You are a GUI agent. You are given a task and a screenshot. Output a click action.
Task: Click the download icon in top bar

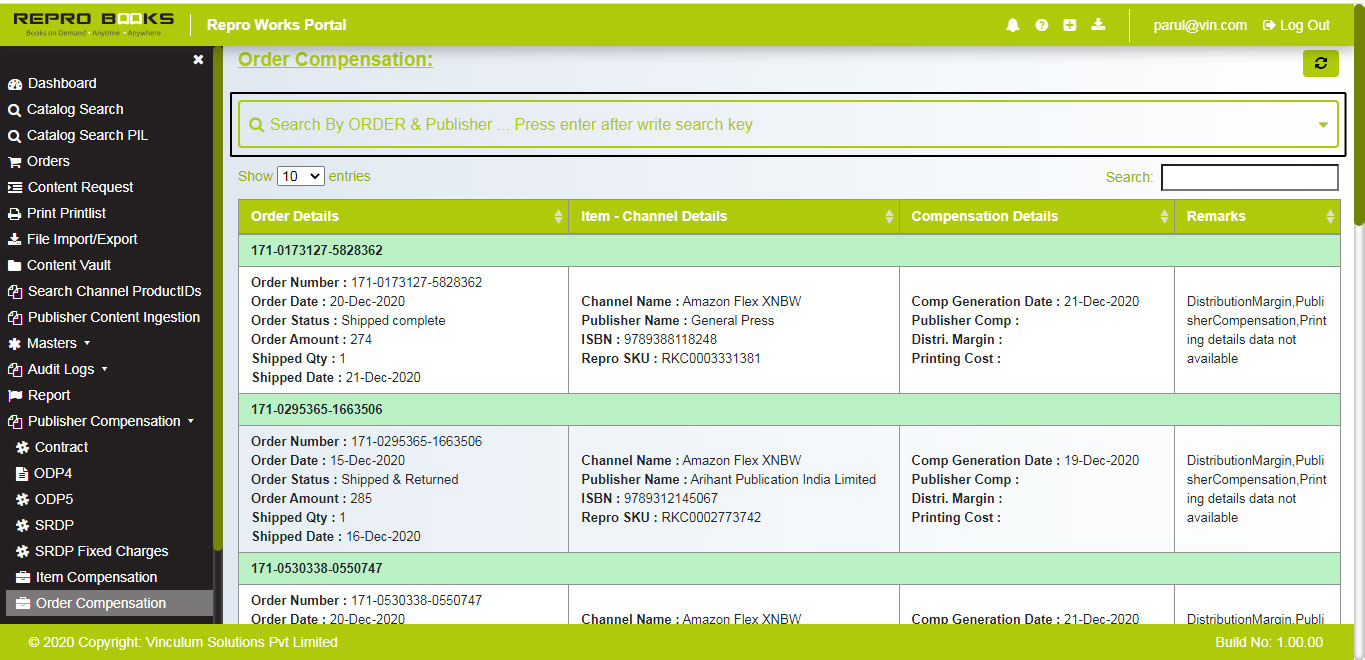(1098, 25)
